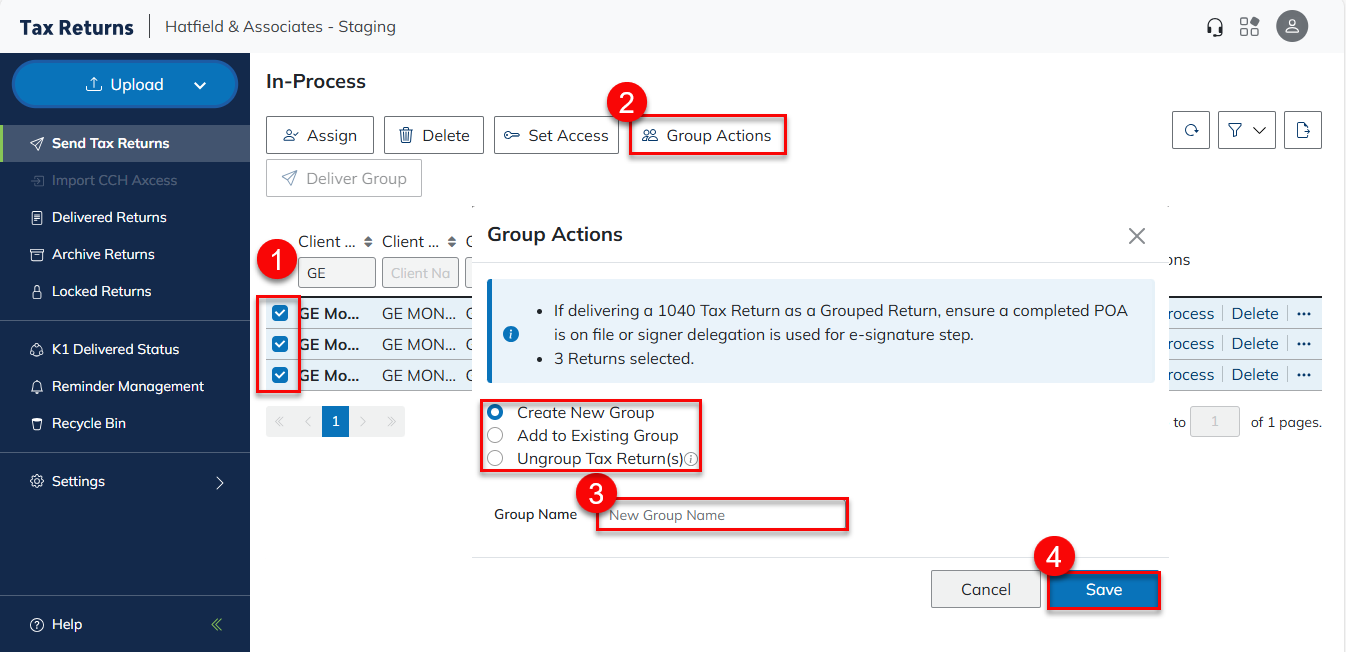Screen dimensions: 1346x652
Task: Go to Recycle Bin in sidebar
Action: pyautogui.click(x=88, y=423)
